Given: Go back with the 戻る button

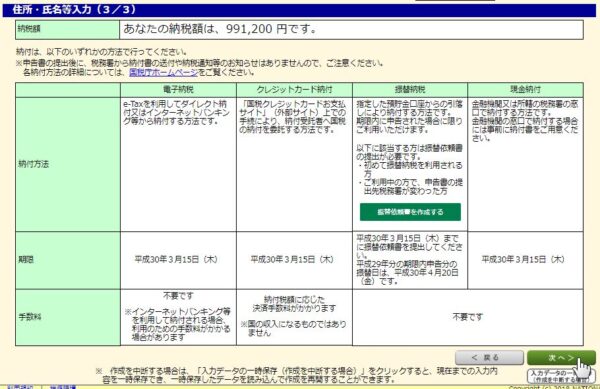Looking at the screenshot, I should (489, 358).
